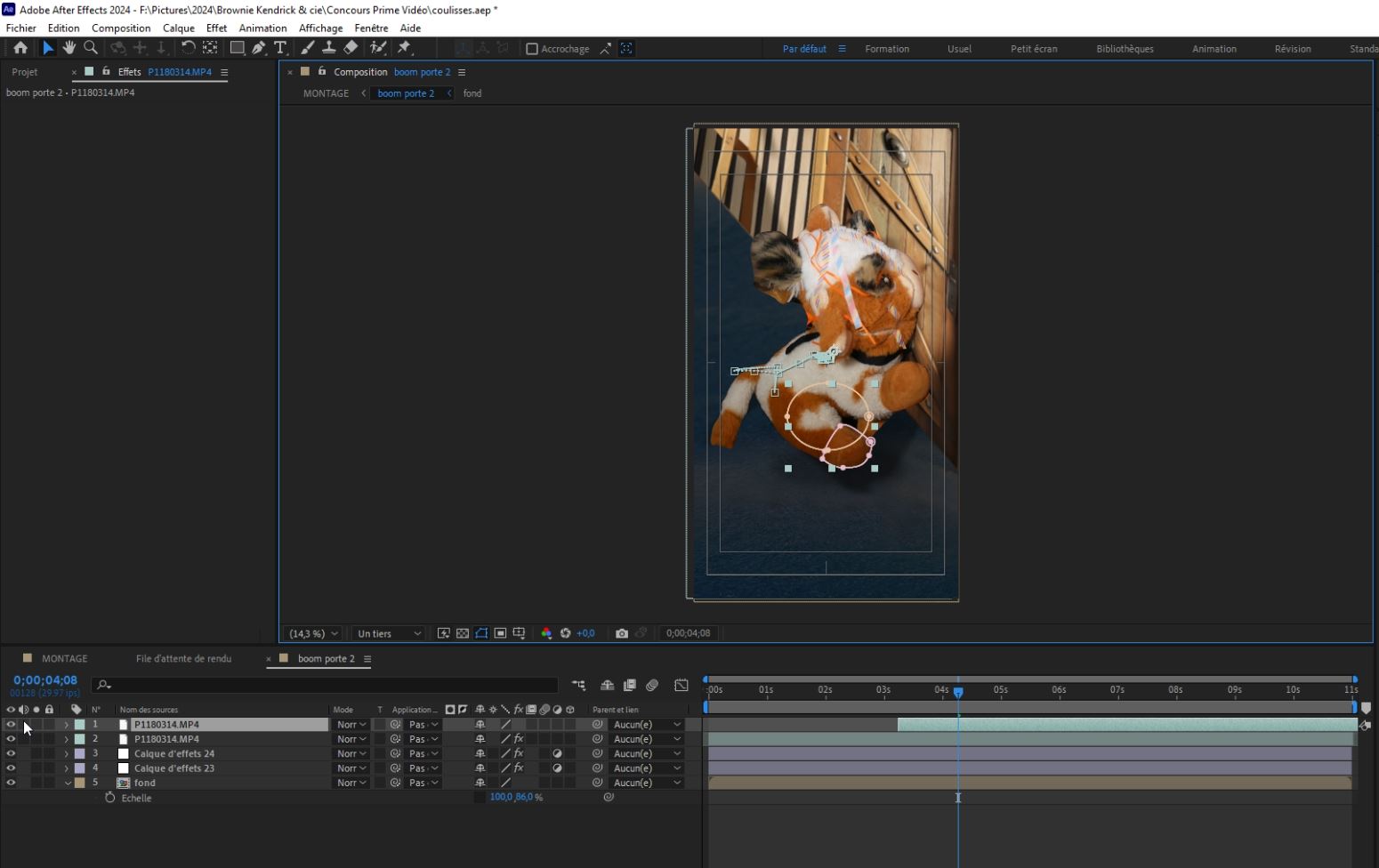This screenshot has width=1379, height=868.
Task: Select the Eraser tool
Action: click(351, 48)
